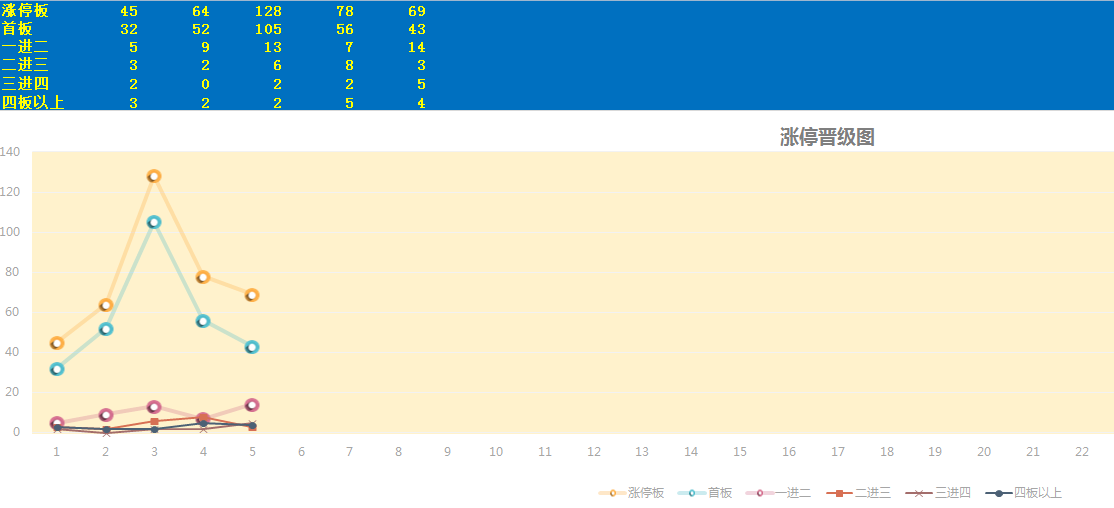
Task: Click the cell with value 105
Action: click(x=269, y=29)
